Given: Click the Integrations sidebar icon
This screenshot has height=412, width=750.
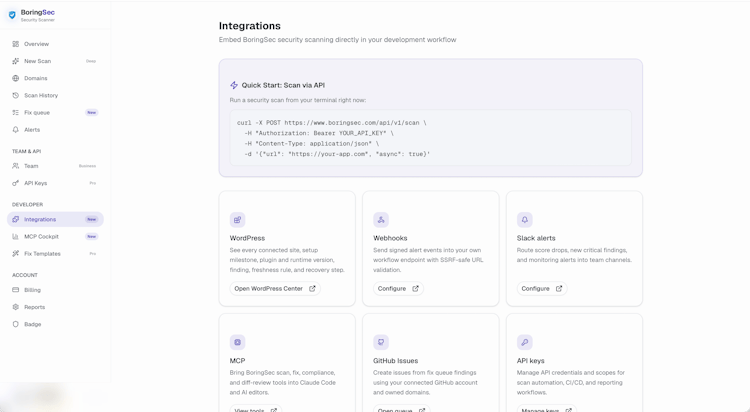Looking at the screenshot, I should pos(15,220).
